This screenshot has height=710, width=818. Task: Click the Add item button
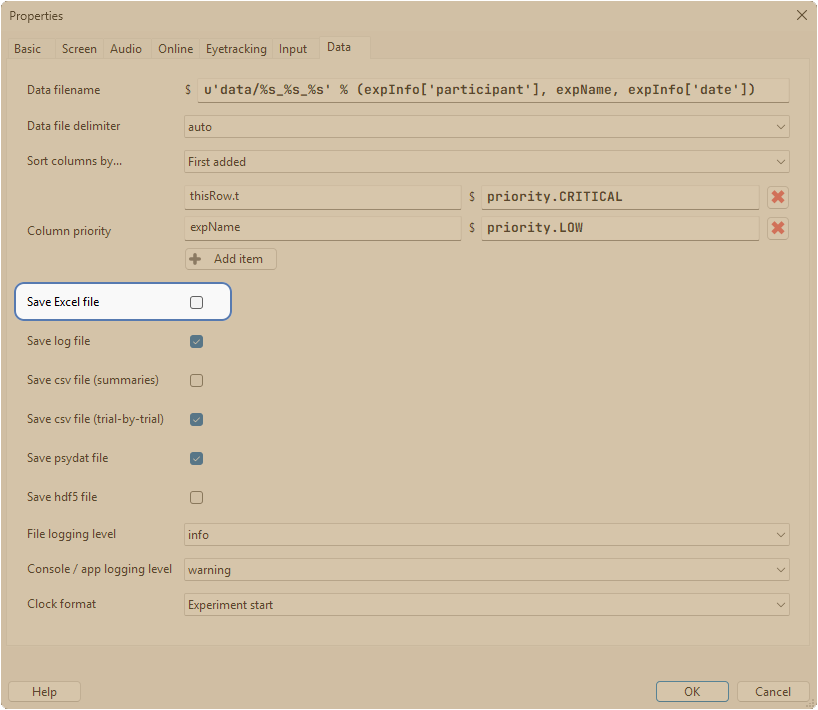pyautogui.click(x=231, y=259)
